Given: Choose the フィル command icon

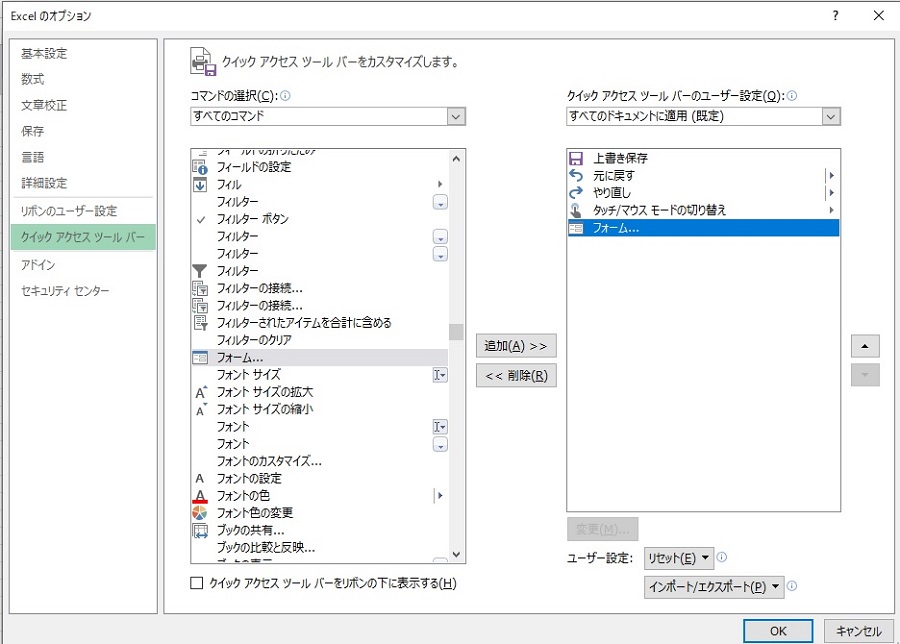Looking at the screenshot, I should point(200,185).
